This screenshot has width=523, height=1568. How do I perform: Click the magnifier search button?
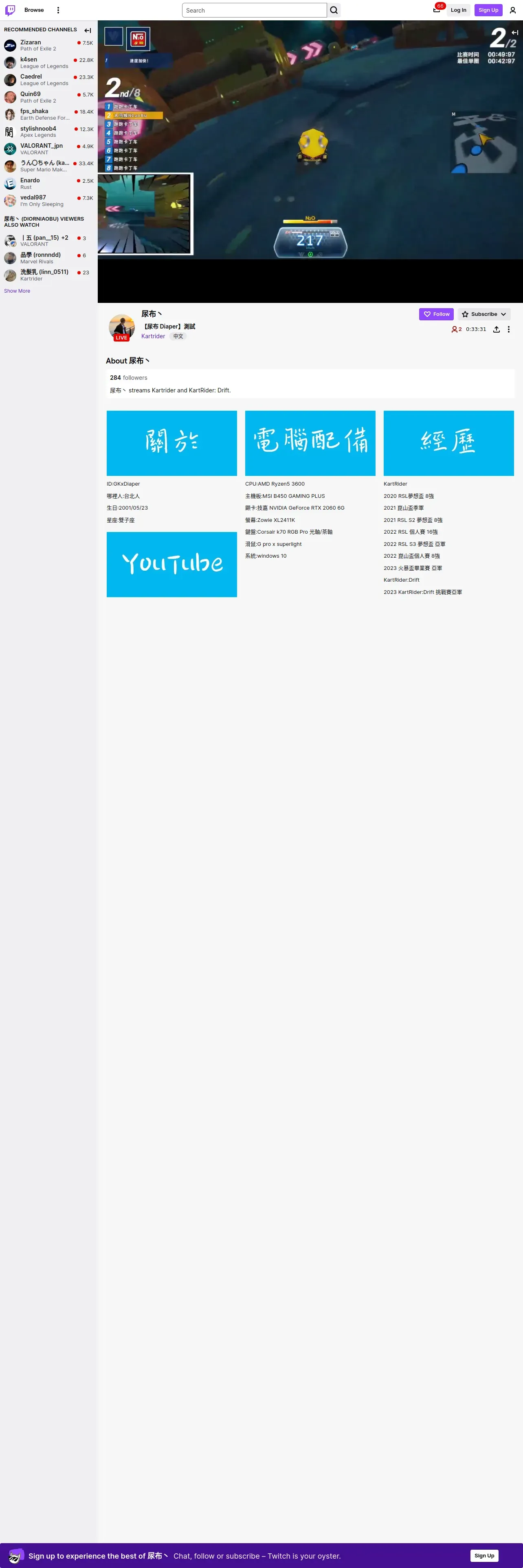point(334,10)
